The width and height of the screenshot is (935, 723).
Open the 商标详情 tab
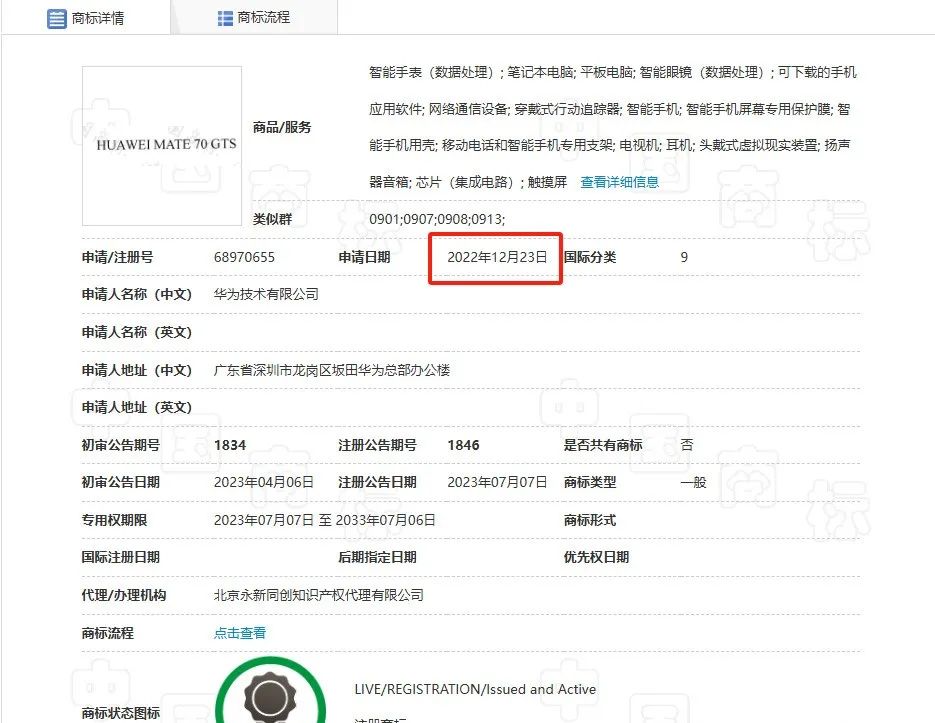tap(86, 18)
